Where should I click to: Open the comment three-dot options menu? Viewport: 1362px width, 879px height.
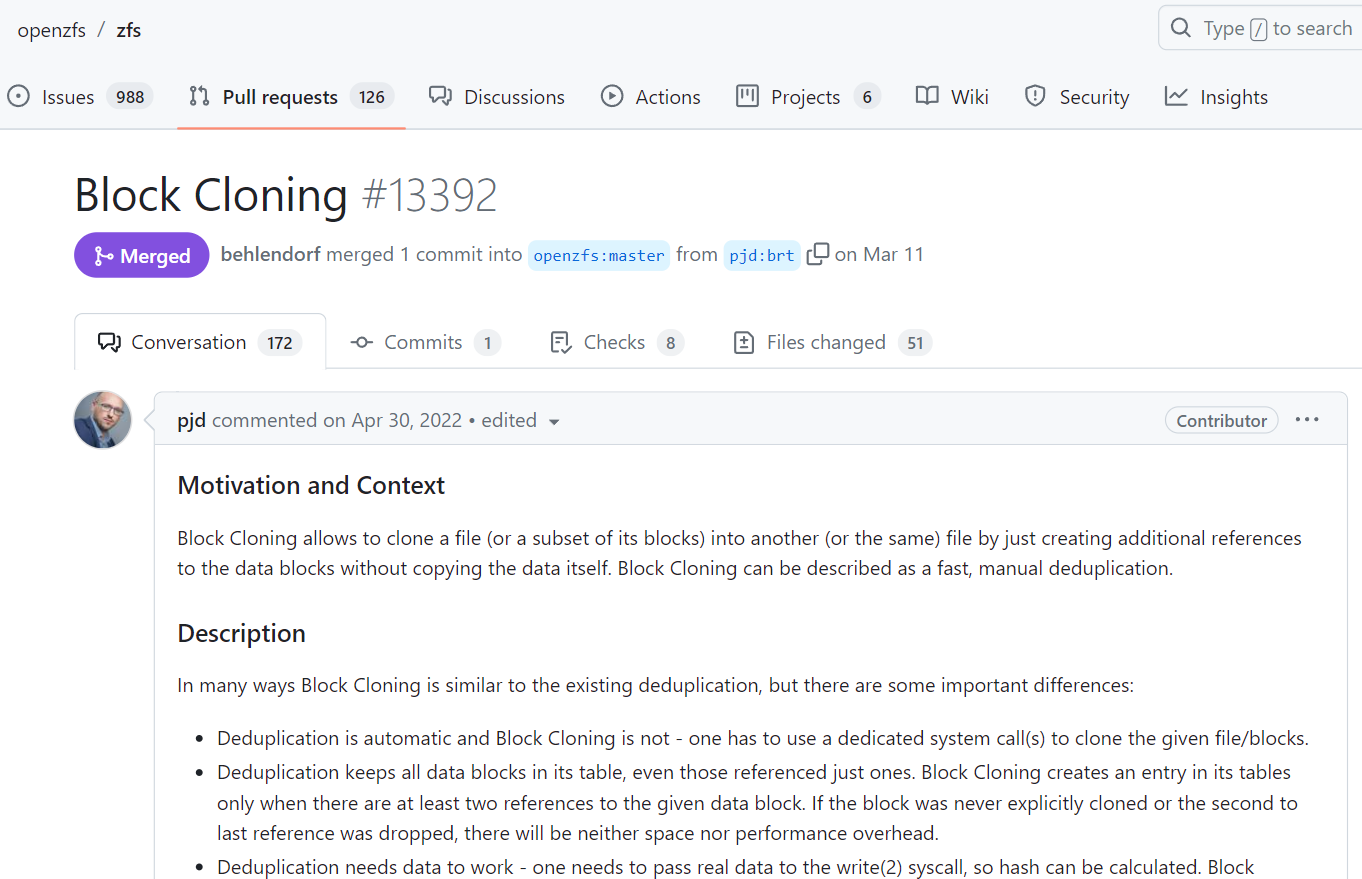[x=1307, y=420]
